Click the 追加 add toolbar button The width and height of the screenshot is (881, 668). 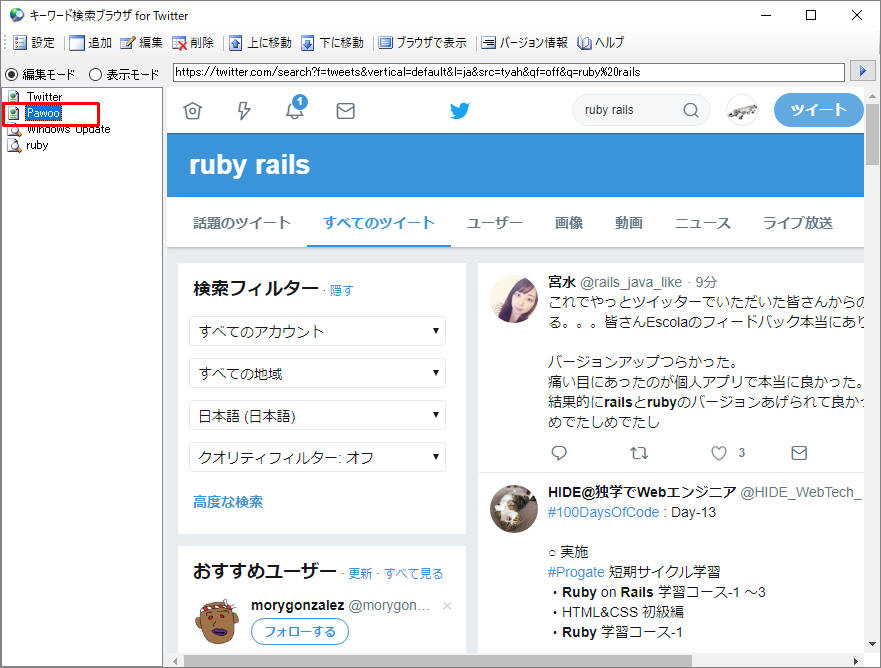[x=90, y=43]
